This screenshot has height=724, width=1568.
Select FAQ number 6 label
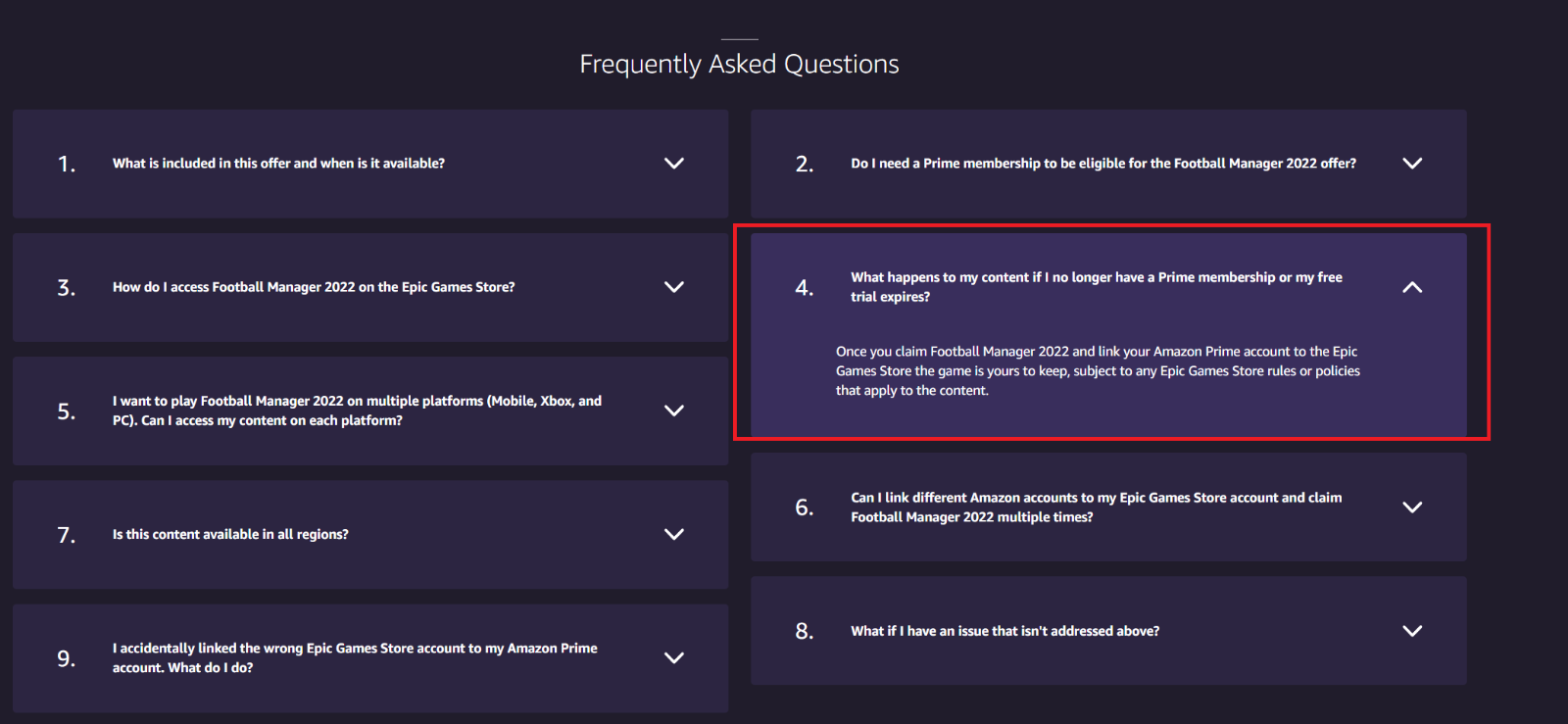(x=804, y=507)
